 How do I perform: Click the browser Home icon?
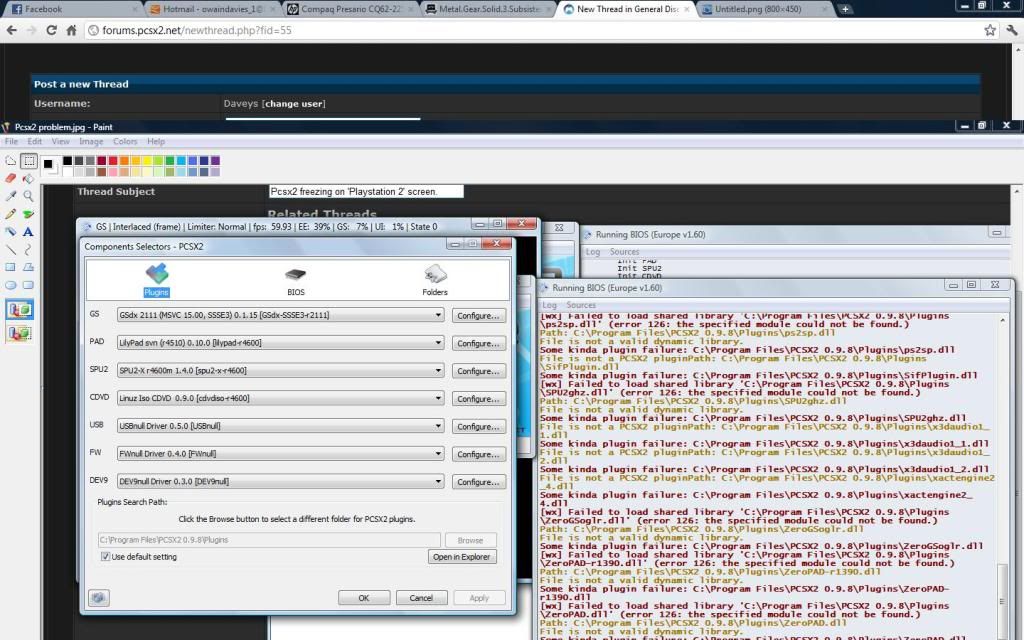point(71,31)
